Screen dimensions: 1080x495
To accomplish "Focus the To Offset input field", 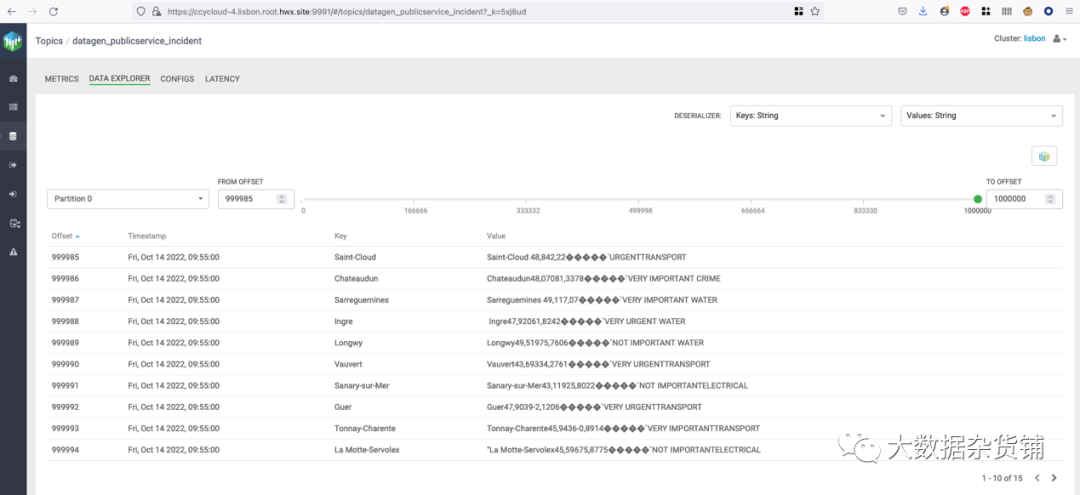I will click(x=1024, y=199).
